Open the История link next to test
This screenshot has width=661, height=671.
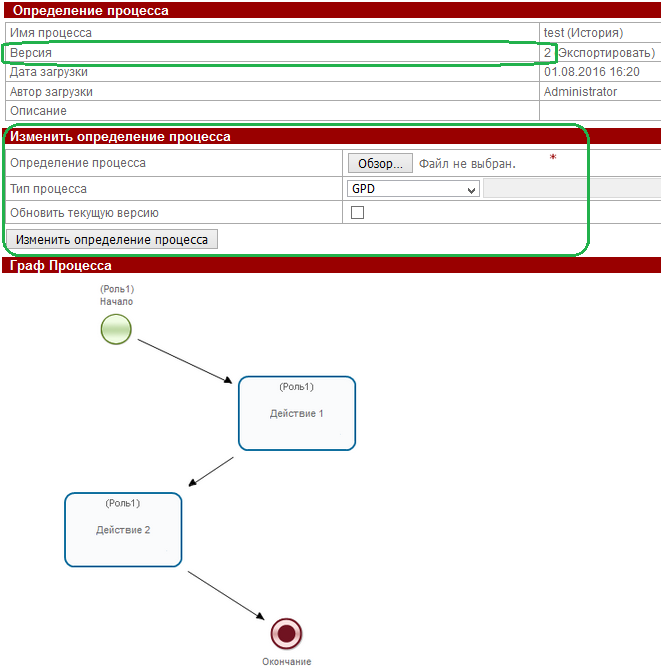point(595,33)
